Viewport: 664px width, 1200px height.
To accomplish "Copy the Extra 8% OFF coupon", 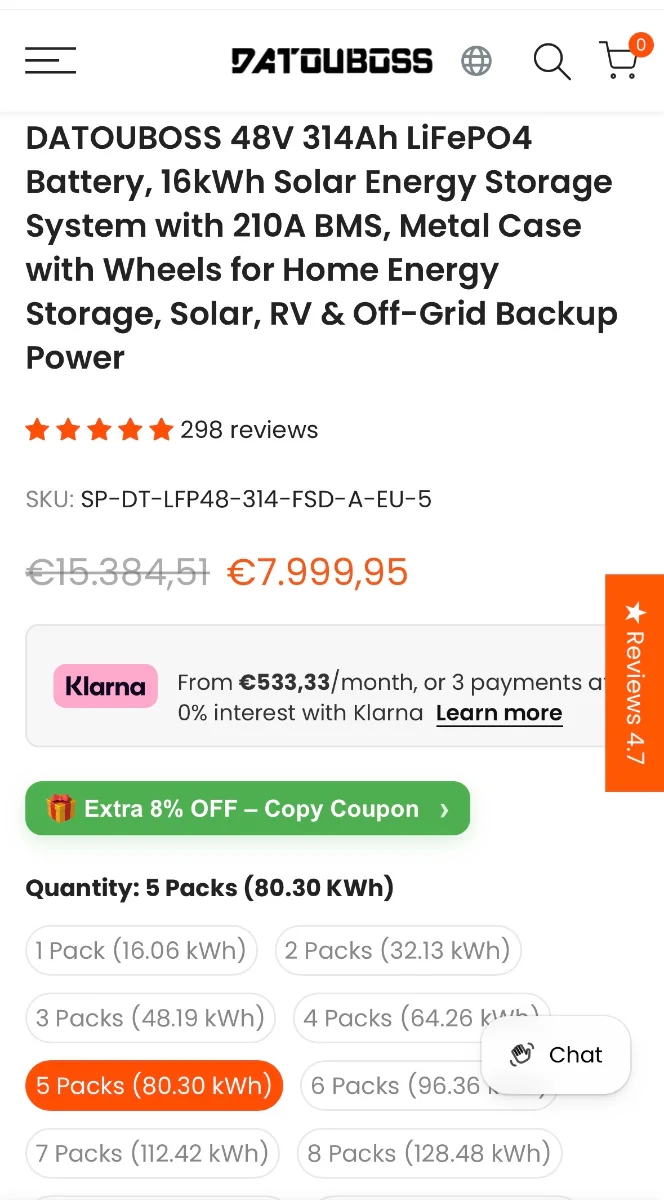I will tap(247, 808).
